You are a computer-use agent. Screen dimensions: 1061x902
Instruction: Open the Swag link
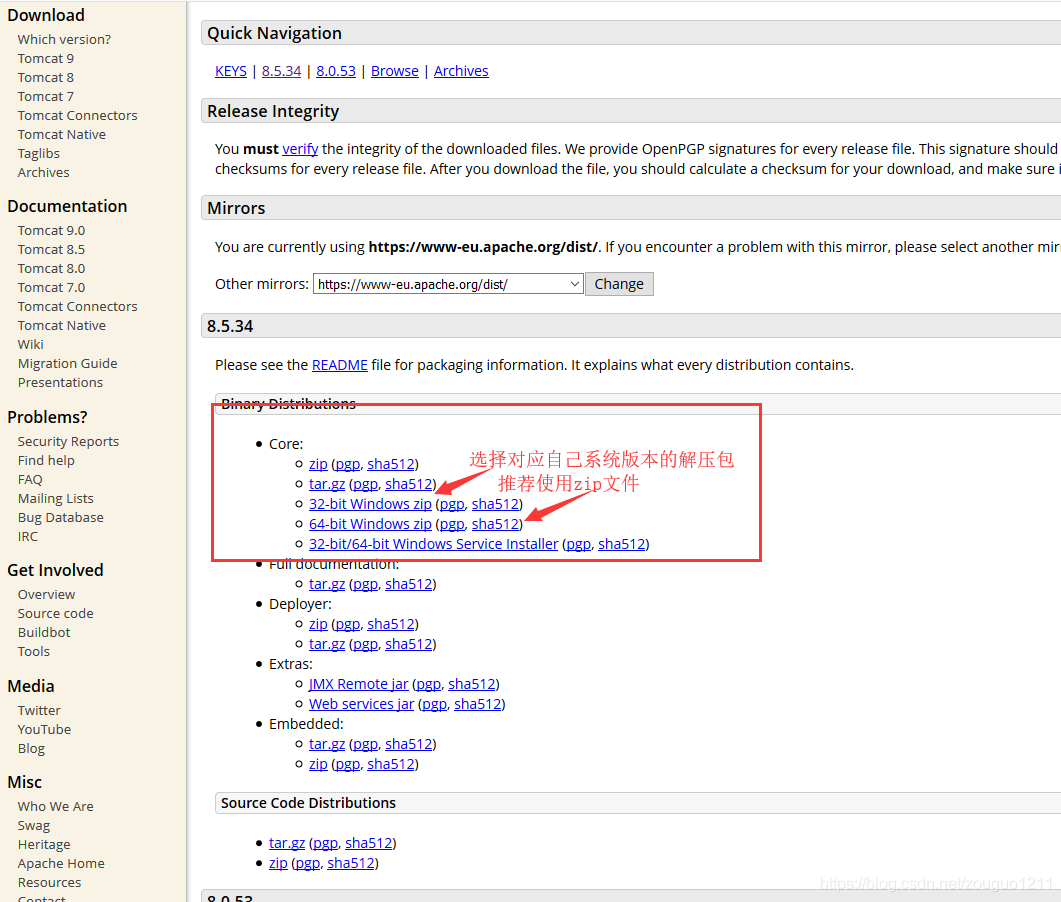(34, 826)
